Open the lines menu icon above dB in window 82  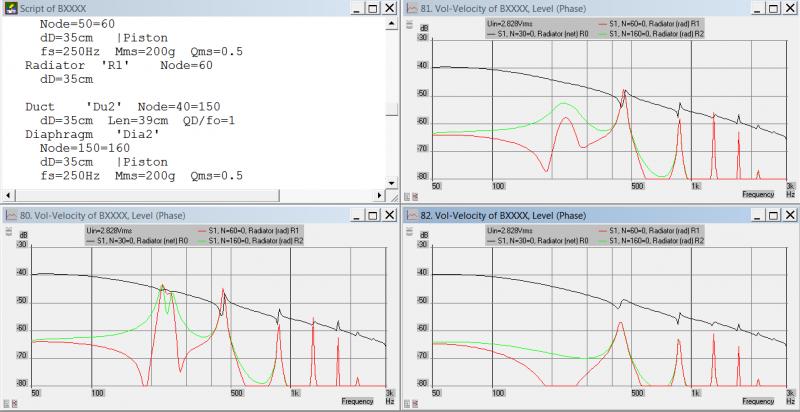pos(409,231)
